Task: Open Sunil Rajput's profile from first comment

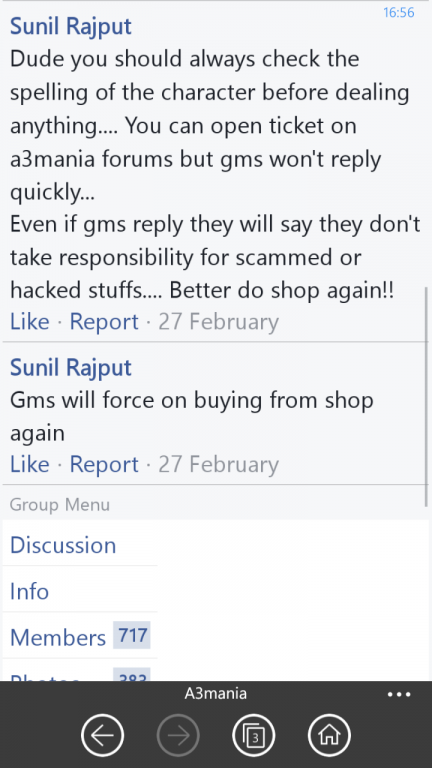Action: click(71, 26)
